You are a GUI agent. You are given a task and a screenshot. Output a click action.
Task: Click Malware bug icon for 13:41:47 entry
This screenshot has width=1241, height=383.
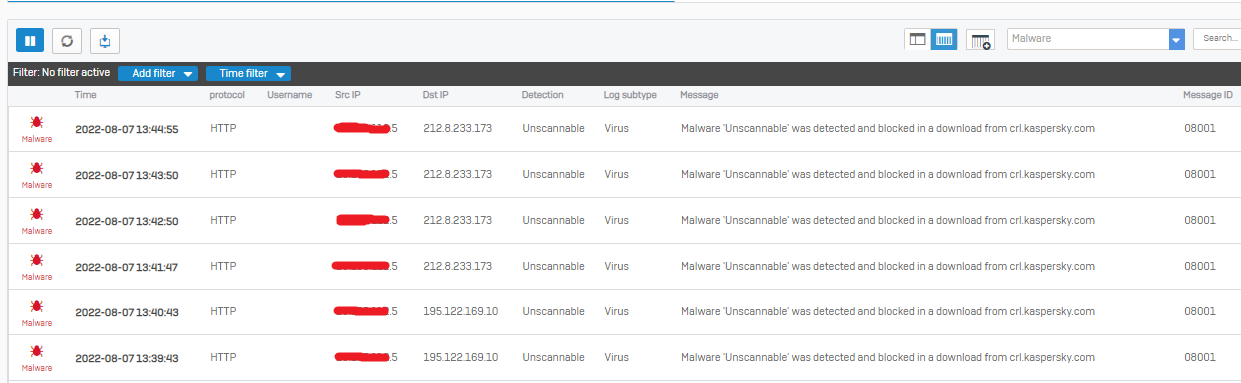click(x=37, y=267)
